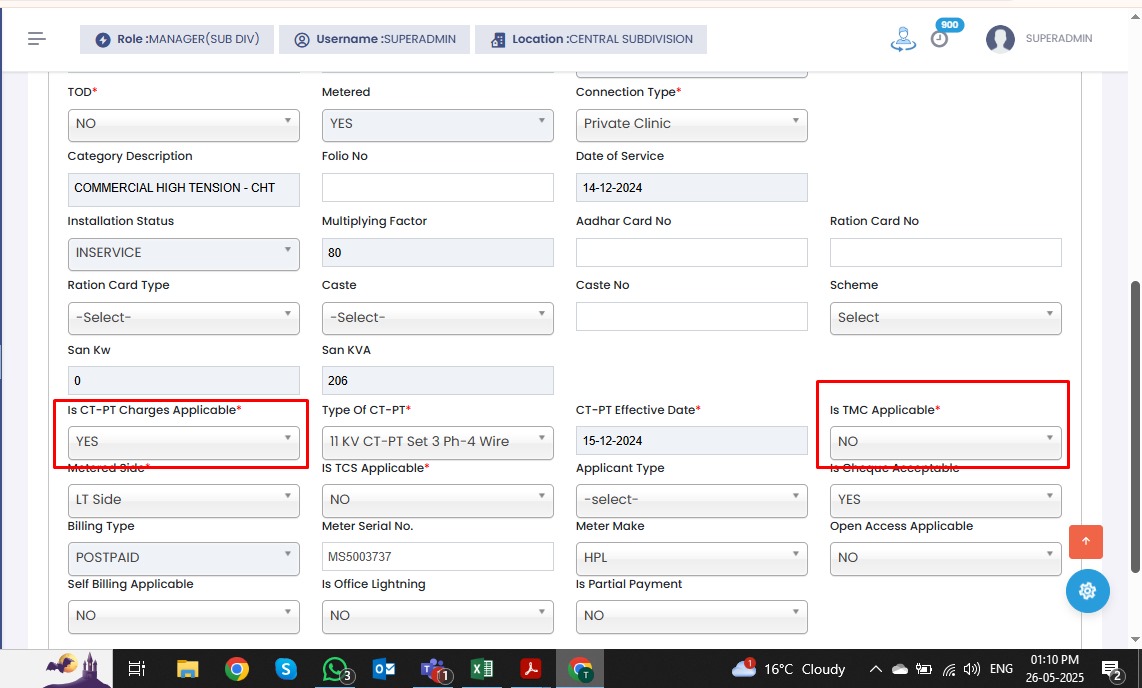
Task: Open the Scheme dropdown
Action: pyautogui.click(x=945, y=318)
